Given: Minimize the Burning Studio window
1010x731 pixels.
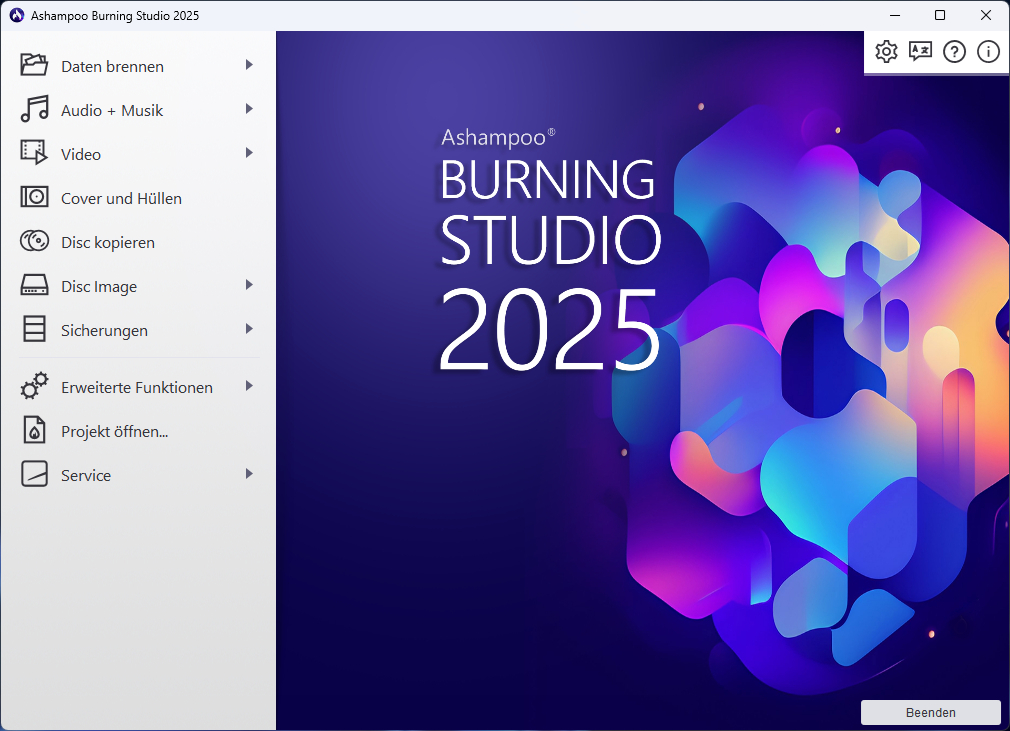Looking at the screenshot, I should [x=895, y=15].
